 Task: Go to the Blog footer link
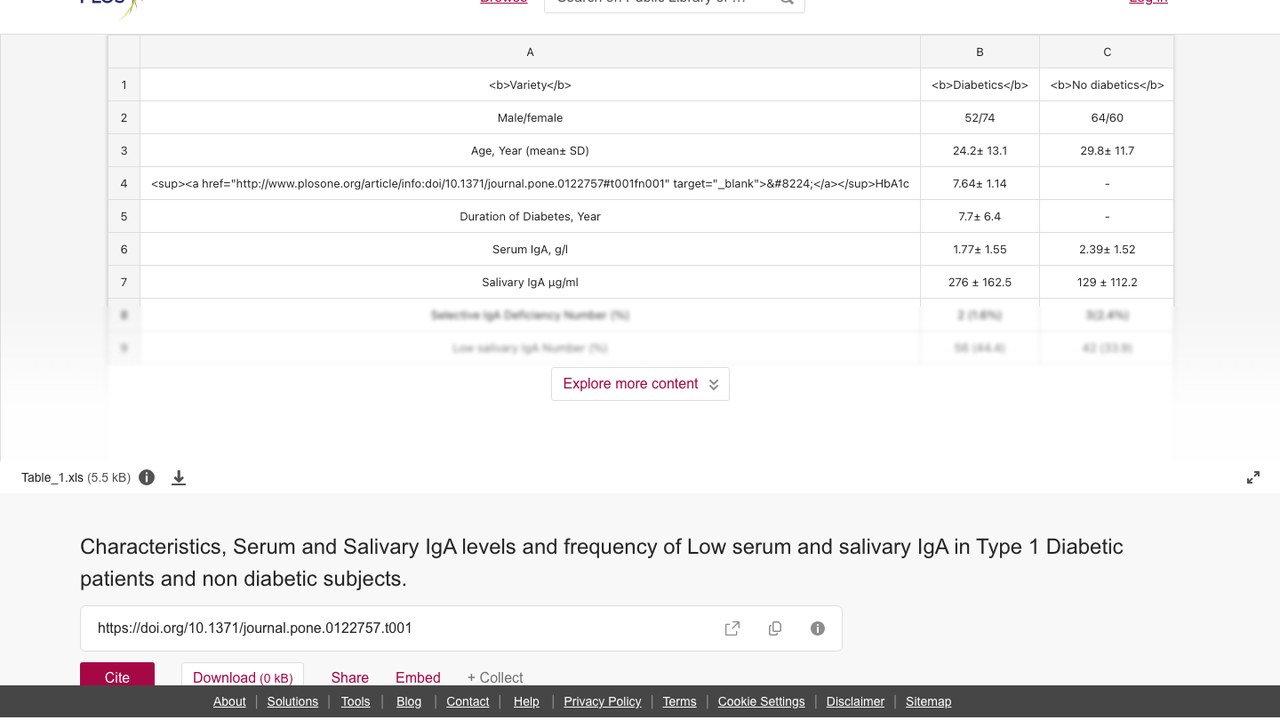tap(409, 701)
